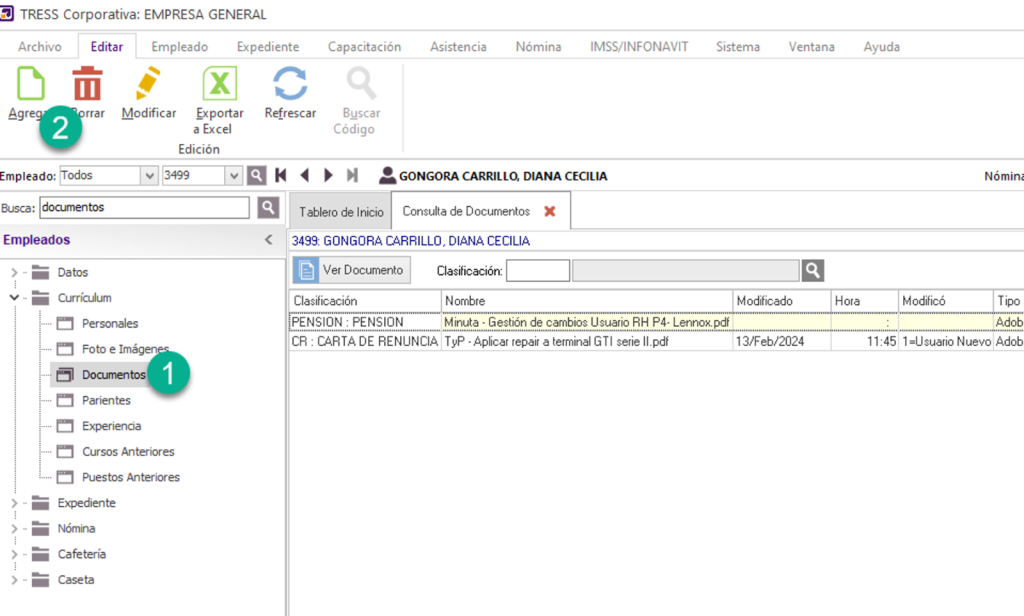Collapse the Empleados side panel chevron
Image resolution: width=1024 pixels, height=616 pixels.
268,240
